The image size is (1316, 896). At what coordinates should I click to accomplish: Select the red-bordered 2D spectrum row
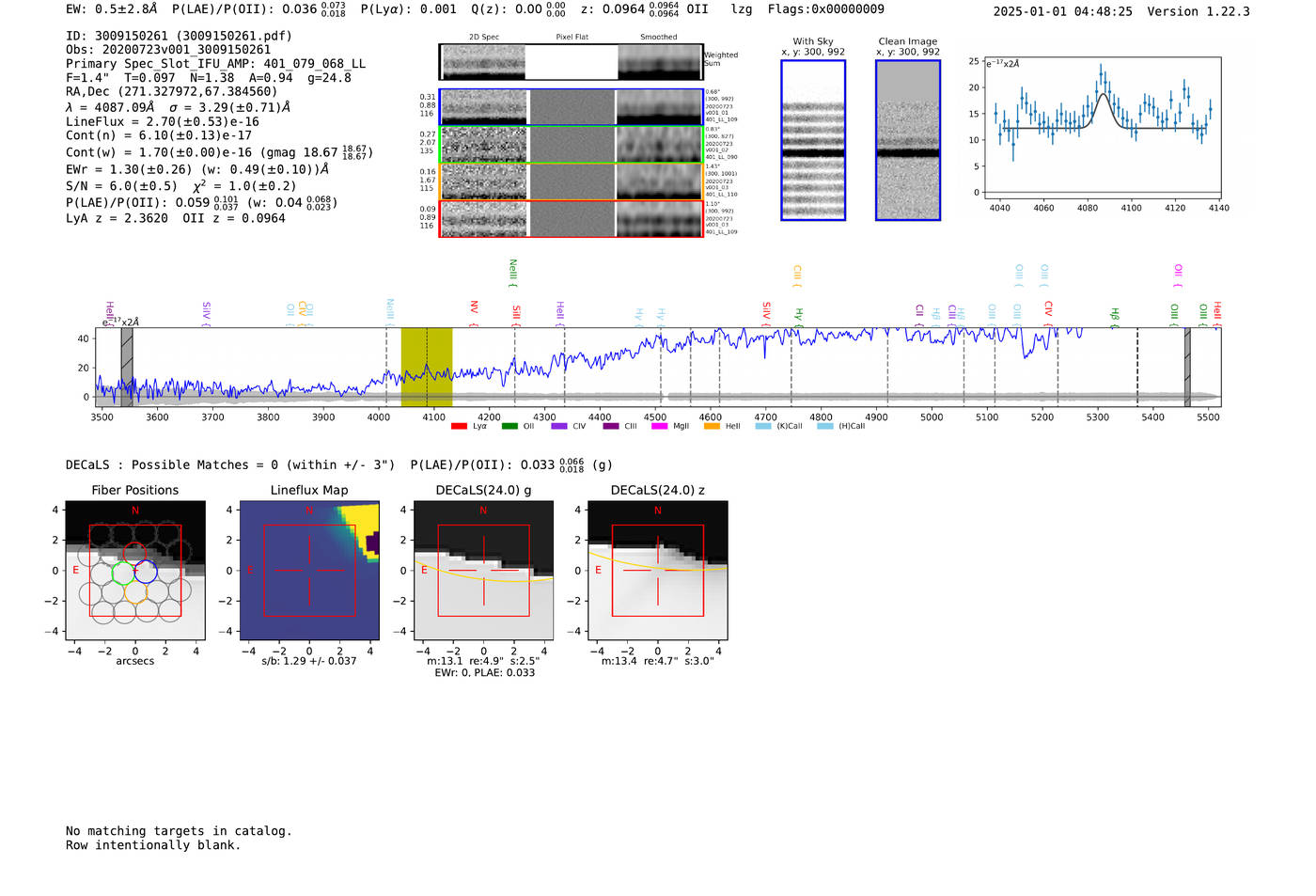click(x=572, y=219)
